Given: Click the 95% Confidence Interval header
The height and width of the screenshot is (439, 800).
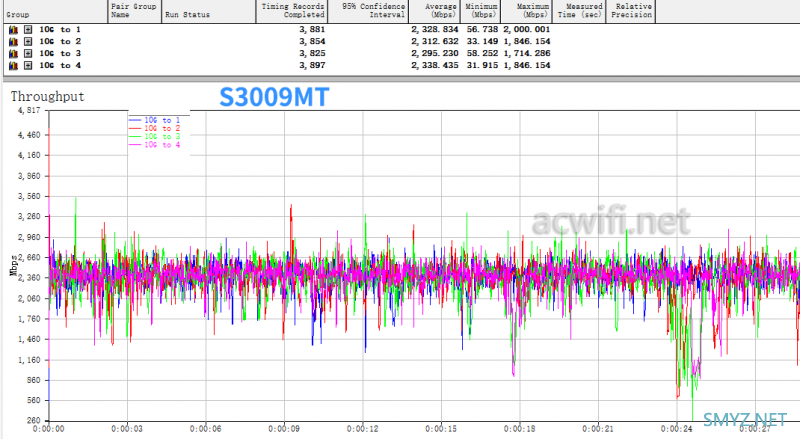Looking at the screenshot, I should 368,11.
